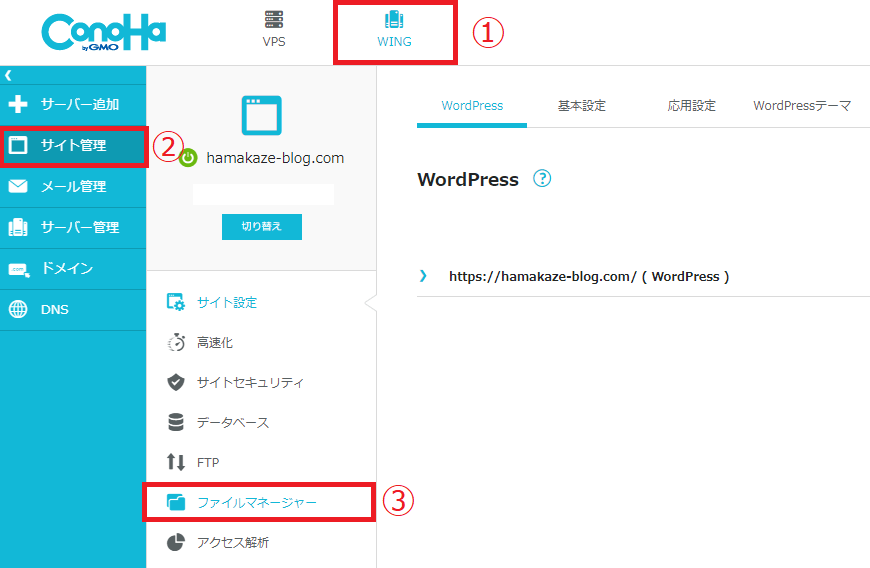Screen dimensions: 870x568
Task: Click the plus icon for サーバー追加
Action: [18, 104]
